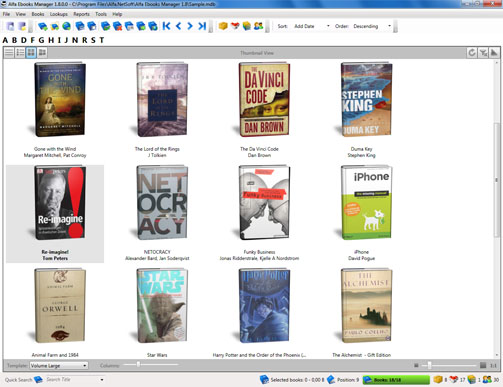Select The Da Vinci Code book cover

(264, 99)
